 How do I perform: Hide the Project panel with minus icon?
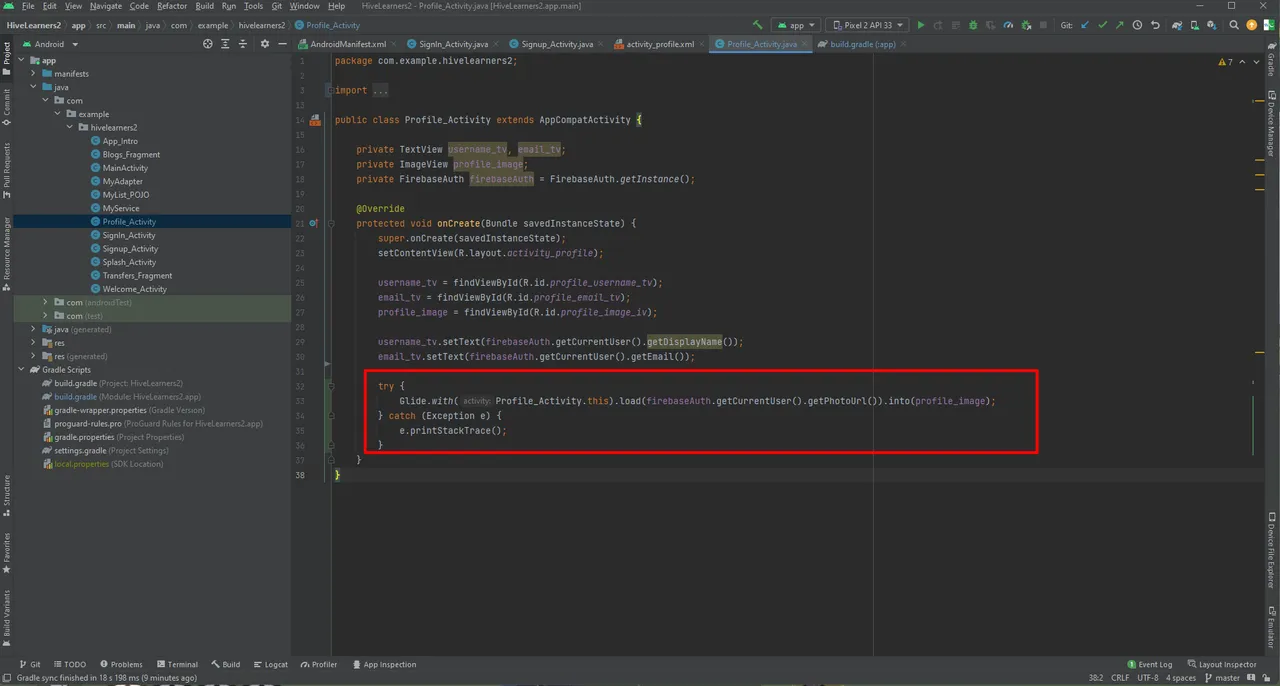(282, 44)
